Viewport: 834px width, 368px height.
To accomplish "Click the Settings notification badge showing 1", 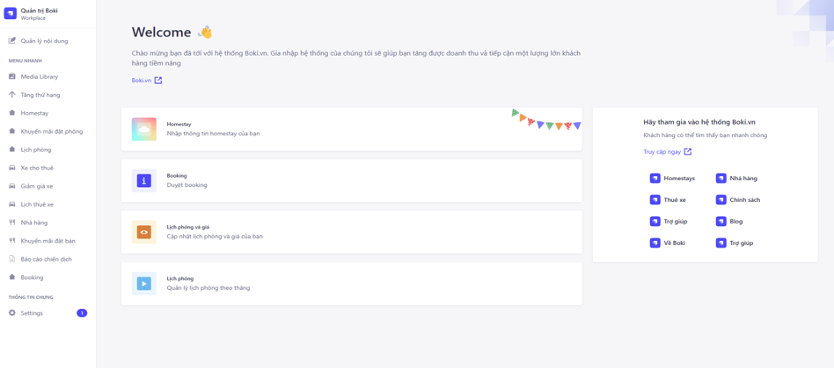I will (x=82, y=313).
